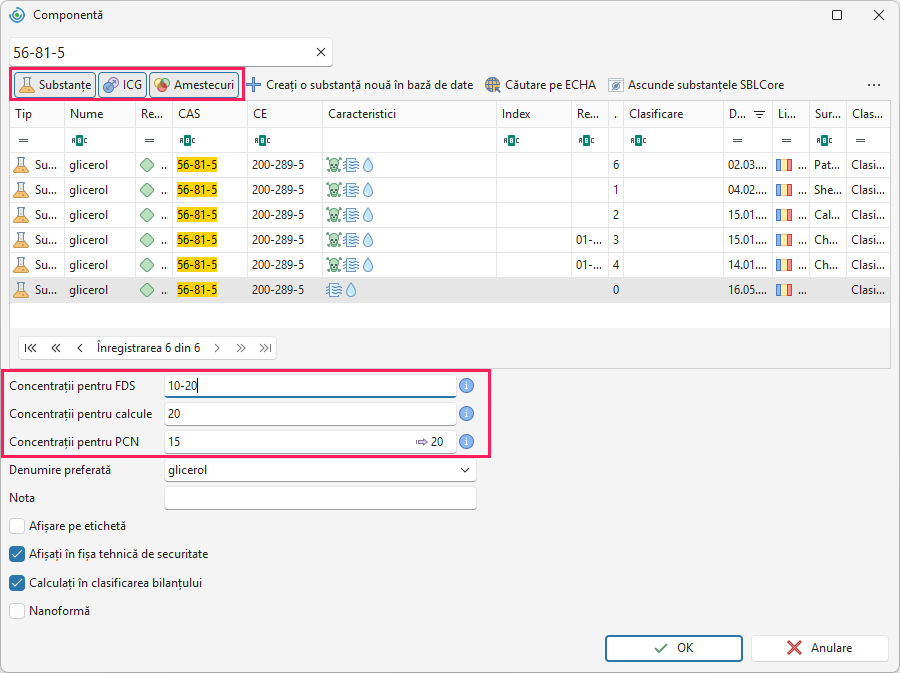
Task: Uncheck Afișați în fișa tehnică de securitate
Action: tap(17, 554)
